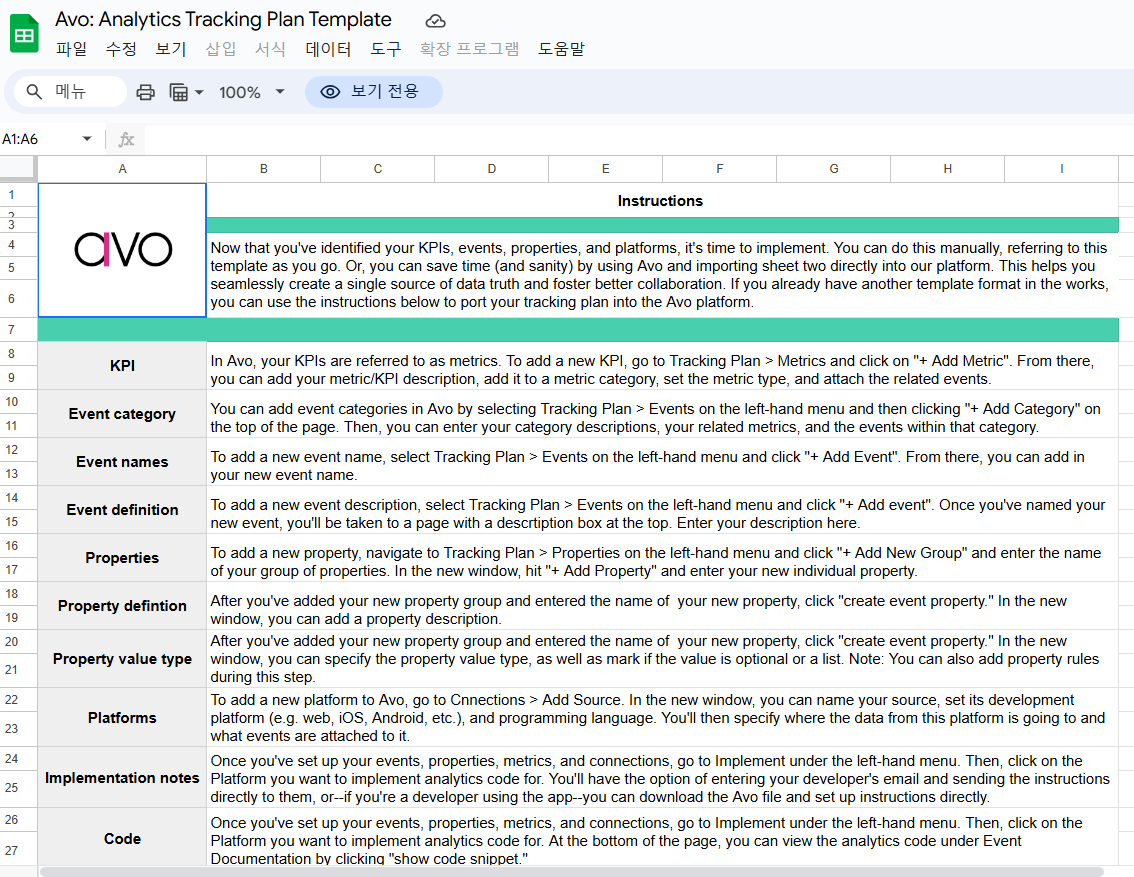Click the select-all corner box
Image resolution: width=1134 pixels, height=877 pixels.
18,168
